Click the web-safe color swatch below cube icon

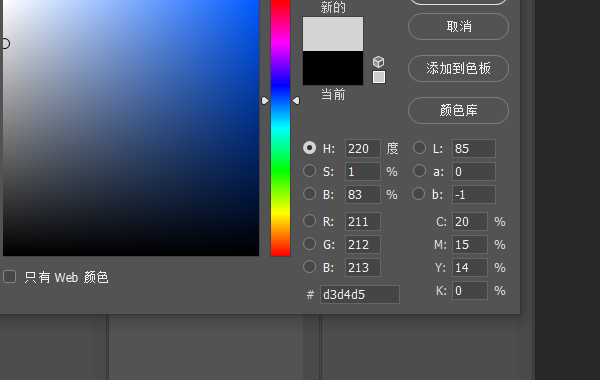[x=379, y=77]
